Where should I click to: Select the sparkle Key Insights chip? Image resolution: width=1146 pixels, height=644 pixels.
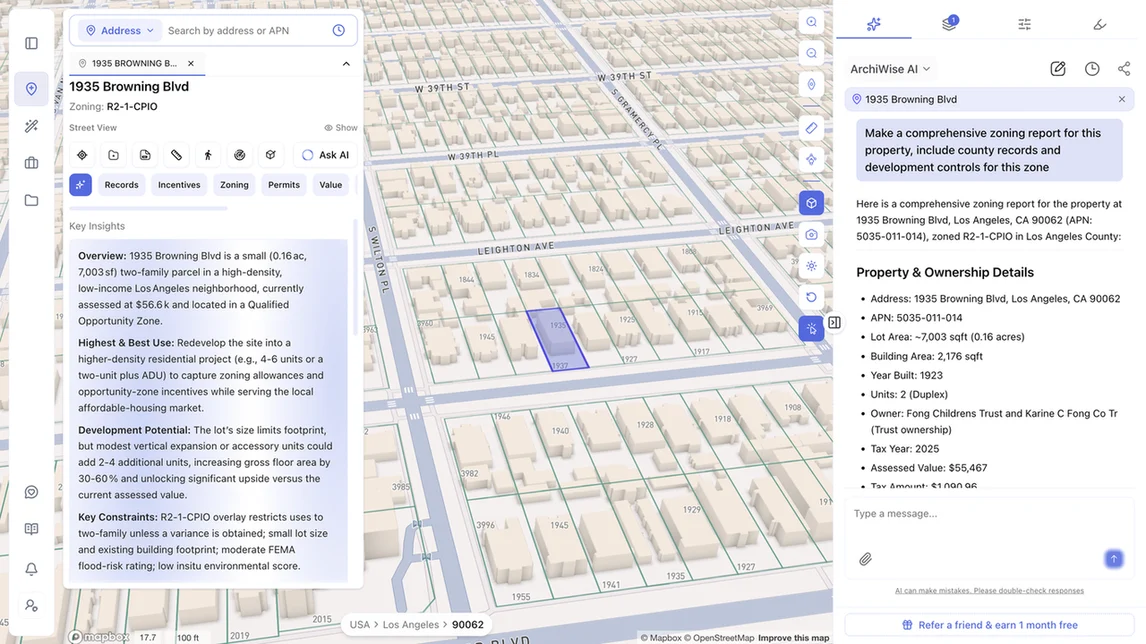tap(80, 185)
